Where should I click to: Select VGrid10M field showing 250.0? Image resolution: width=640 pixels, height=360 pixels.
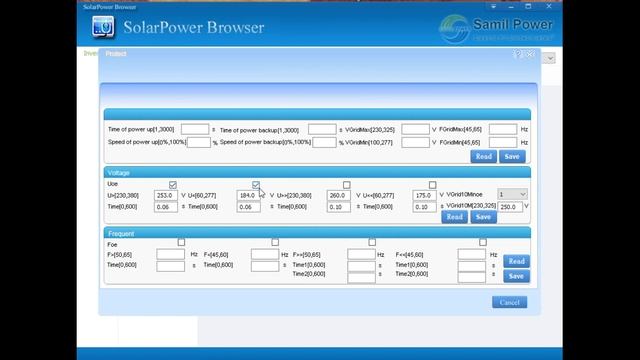click(x=510, y=207)
